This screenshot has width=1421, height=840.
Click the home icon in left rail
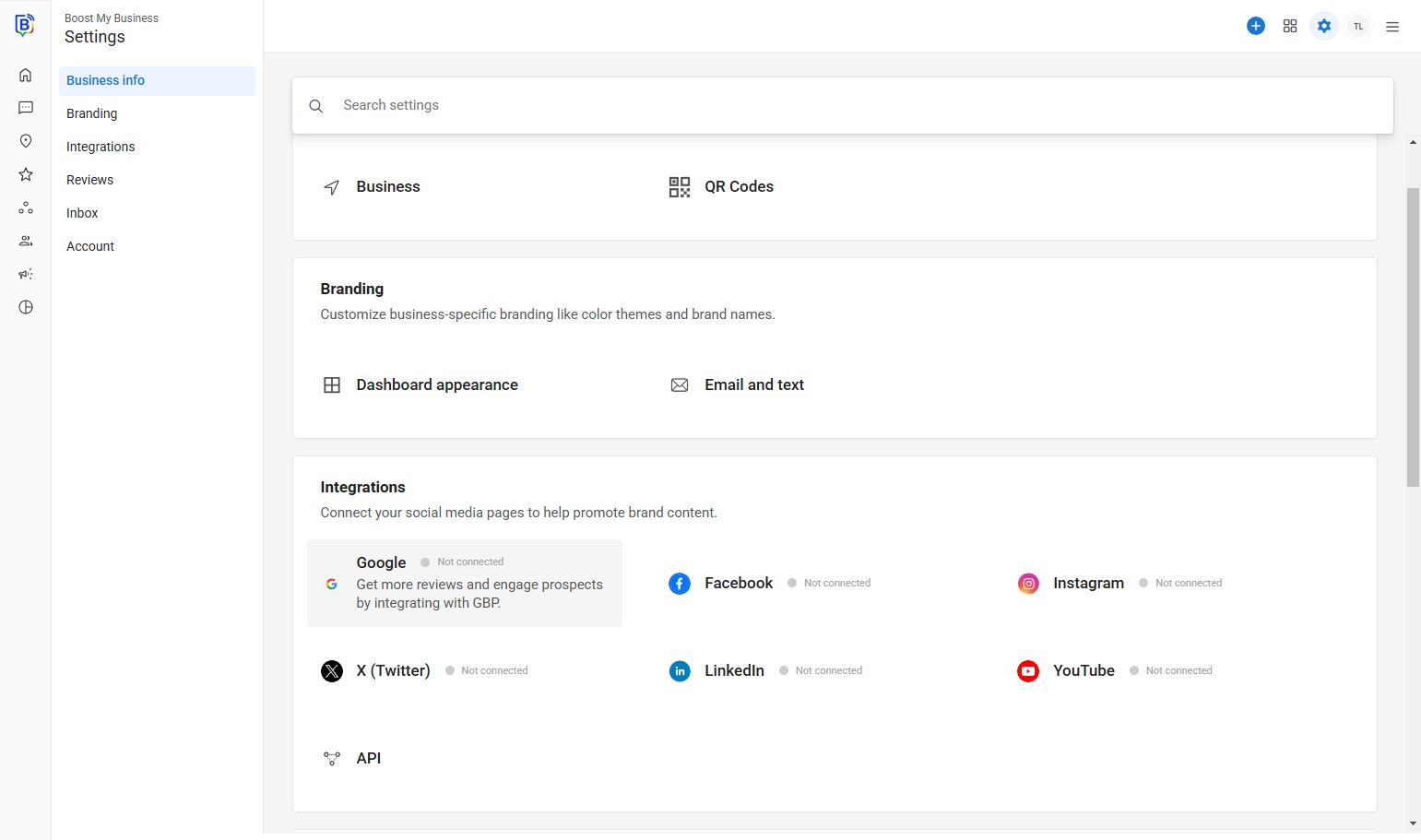[26, 76]
